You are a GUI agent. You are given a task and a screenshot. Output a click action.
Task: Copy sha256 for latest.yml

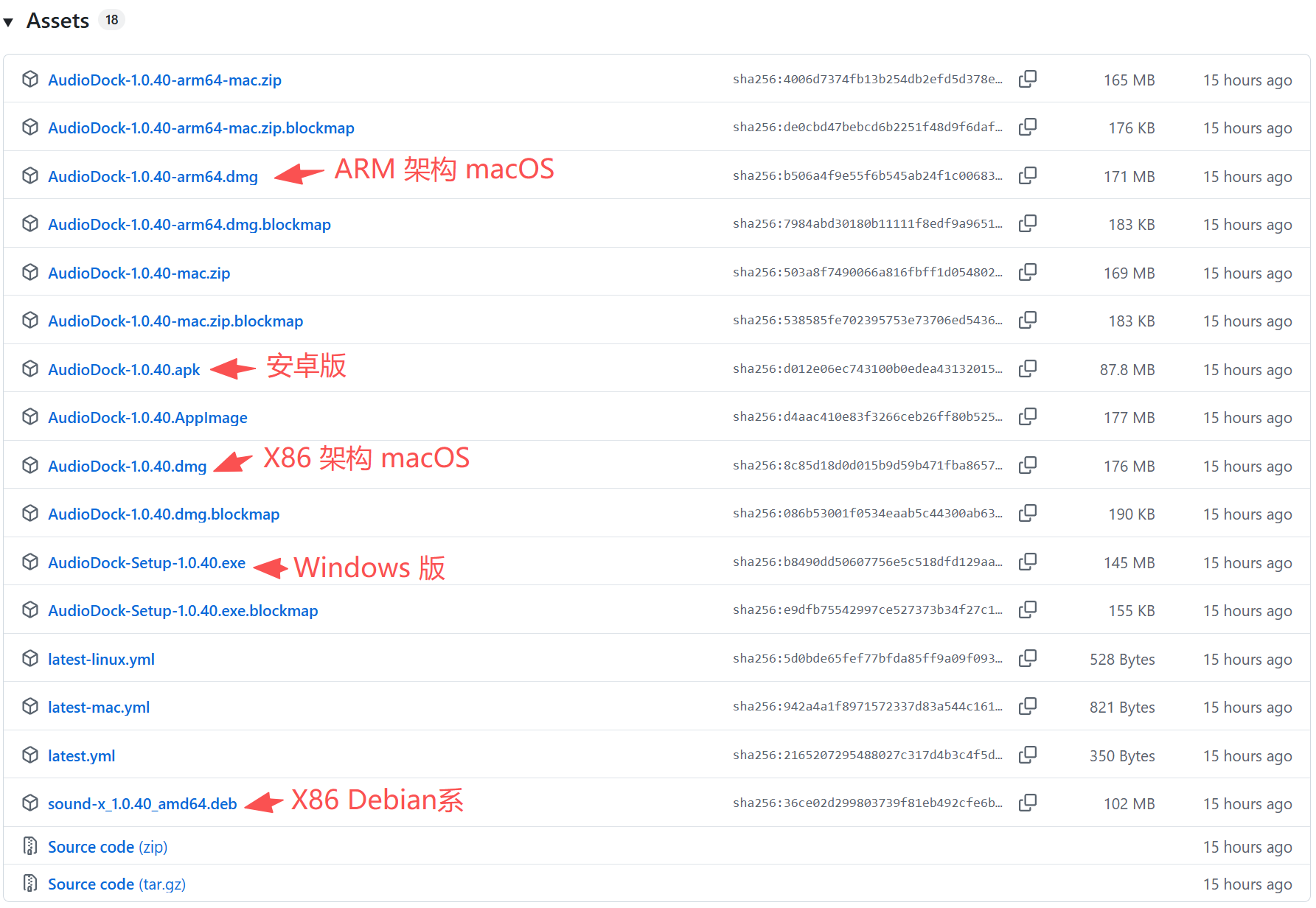point(1027,755)
